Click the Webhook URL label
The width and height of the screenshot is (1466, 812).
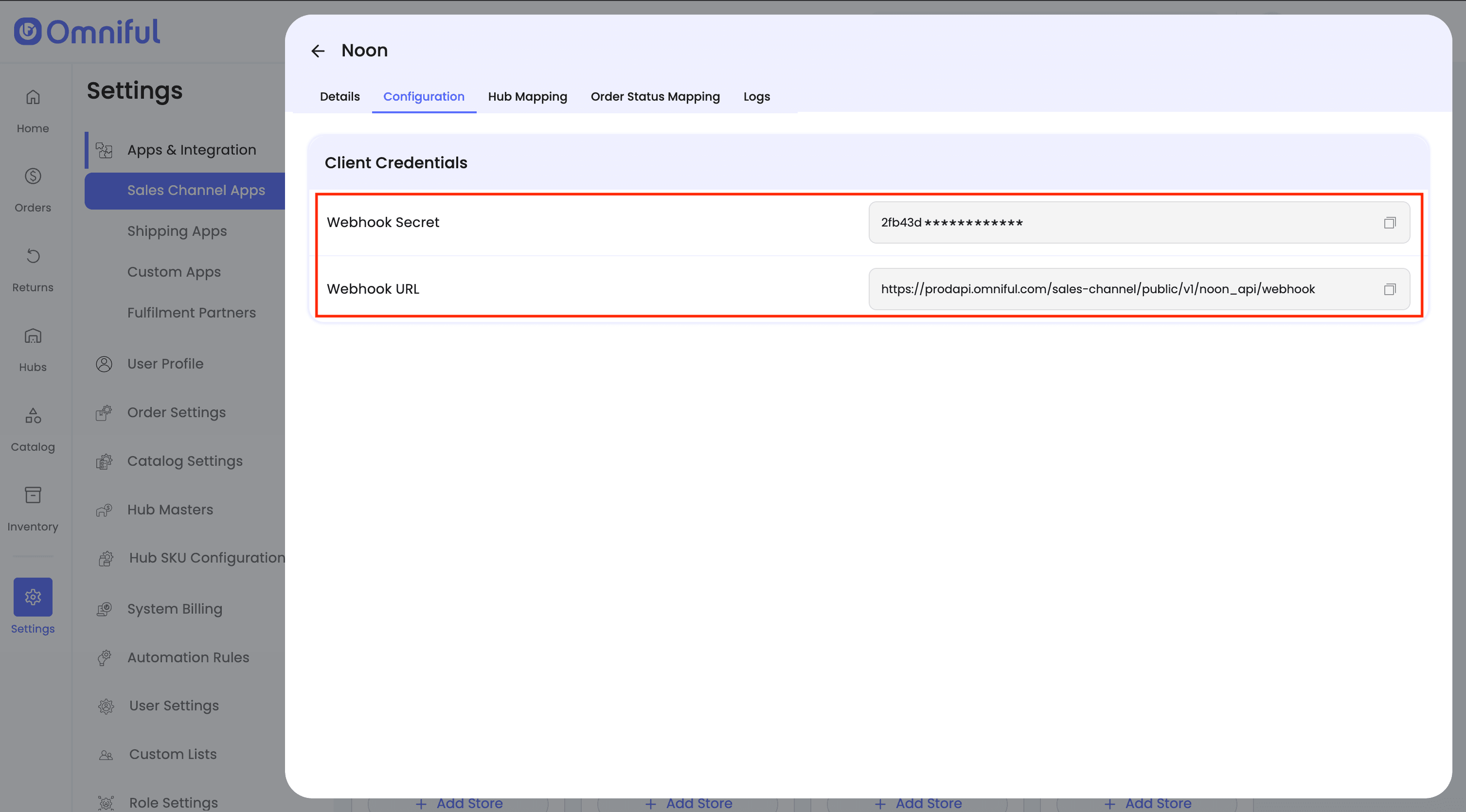(x=373, y=289)
